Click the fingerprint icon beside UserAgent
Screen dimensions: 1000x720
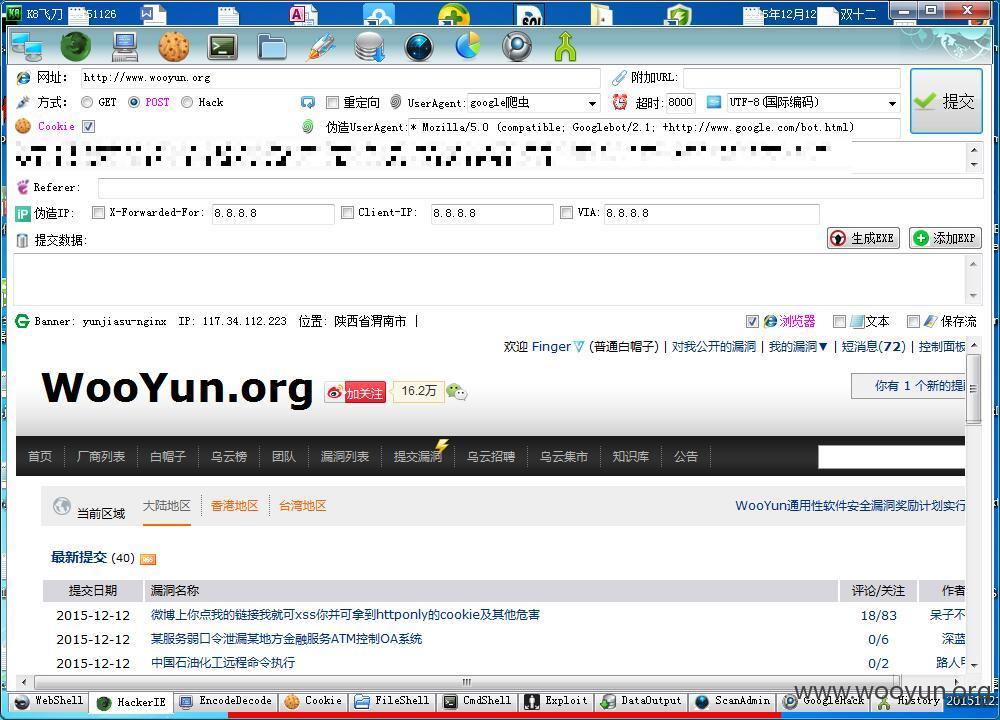(395, 101)
